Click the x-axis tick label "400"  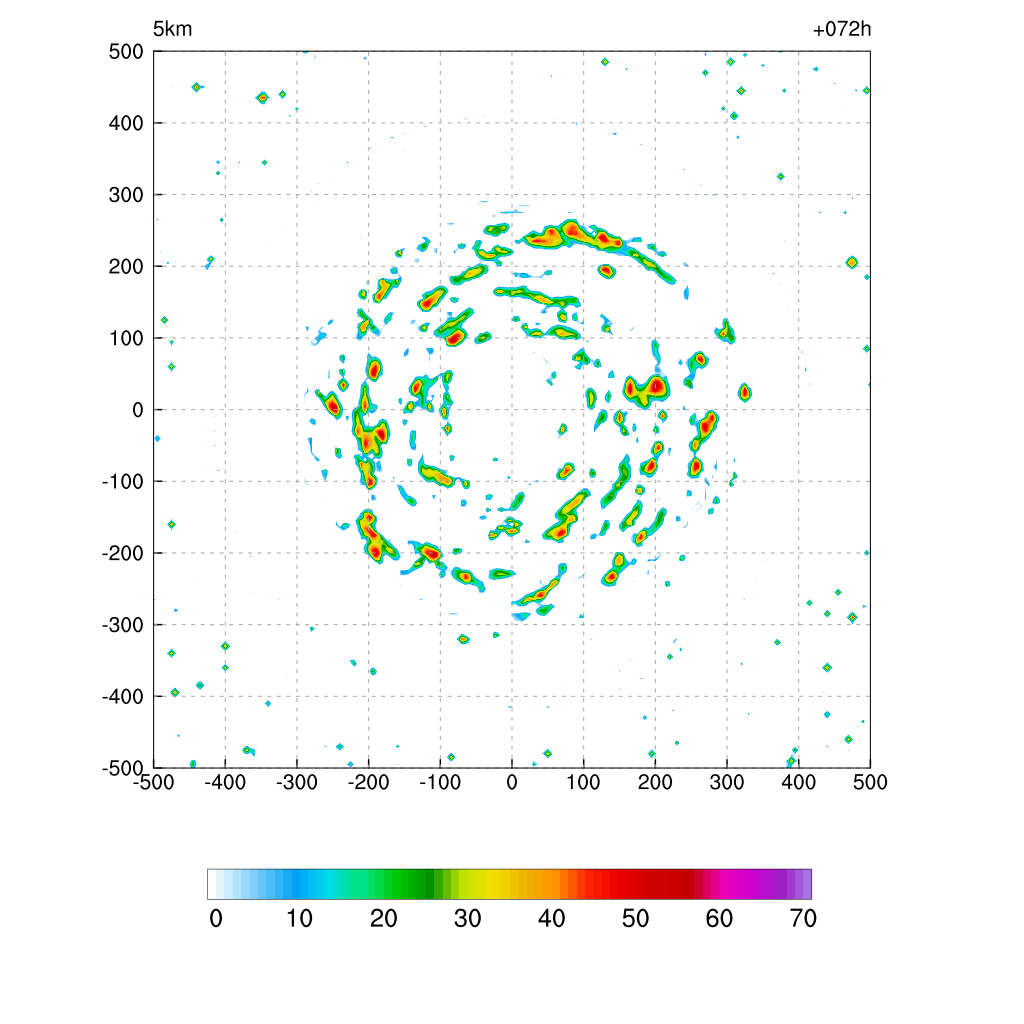coord(799,782)
